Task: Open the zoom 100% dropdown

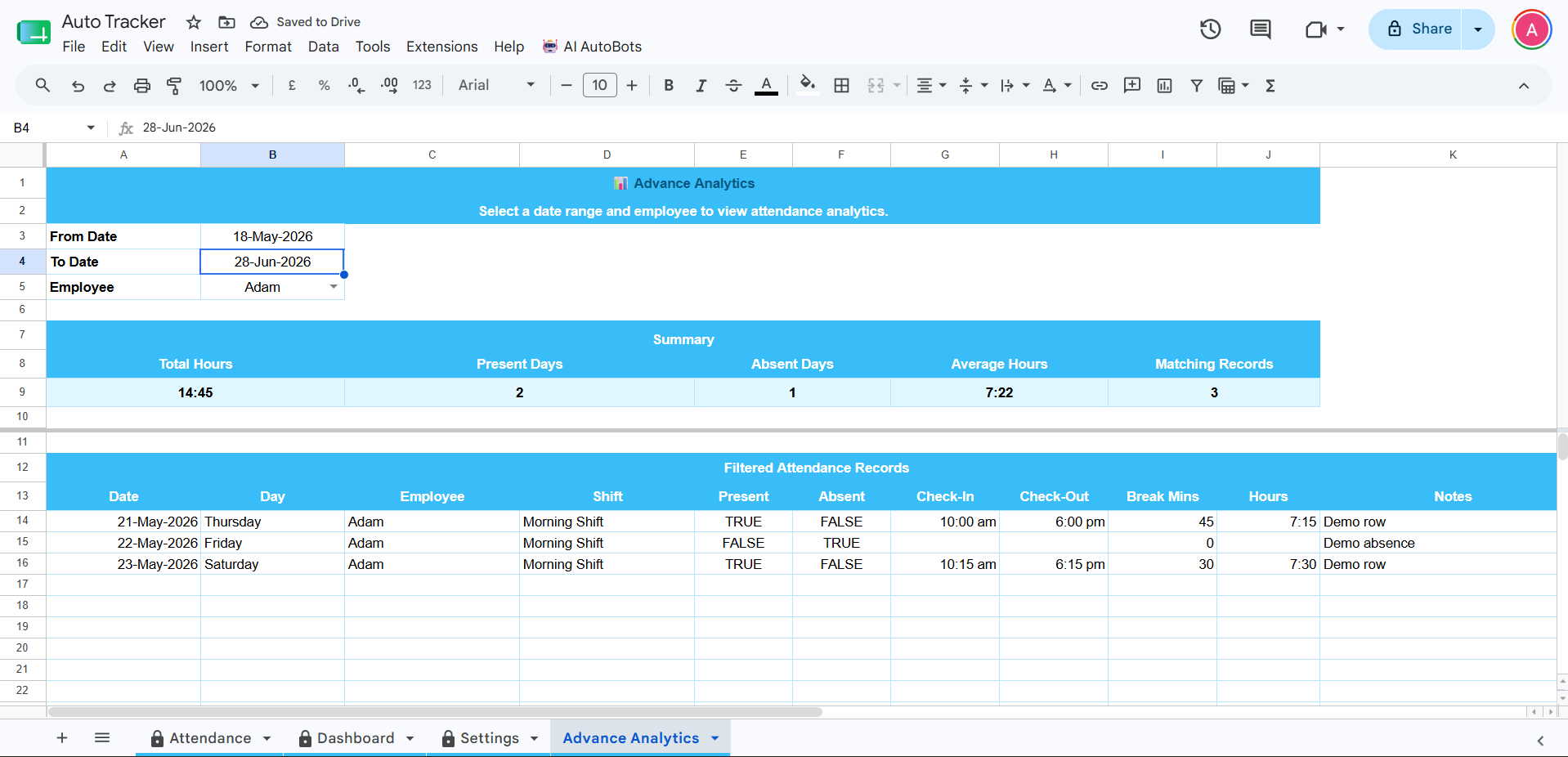Action: pos(230,85)
